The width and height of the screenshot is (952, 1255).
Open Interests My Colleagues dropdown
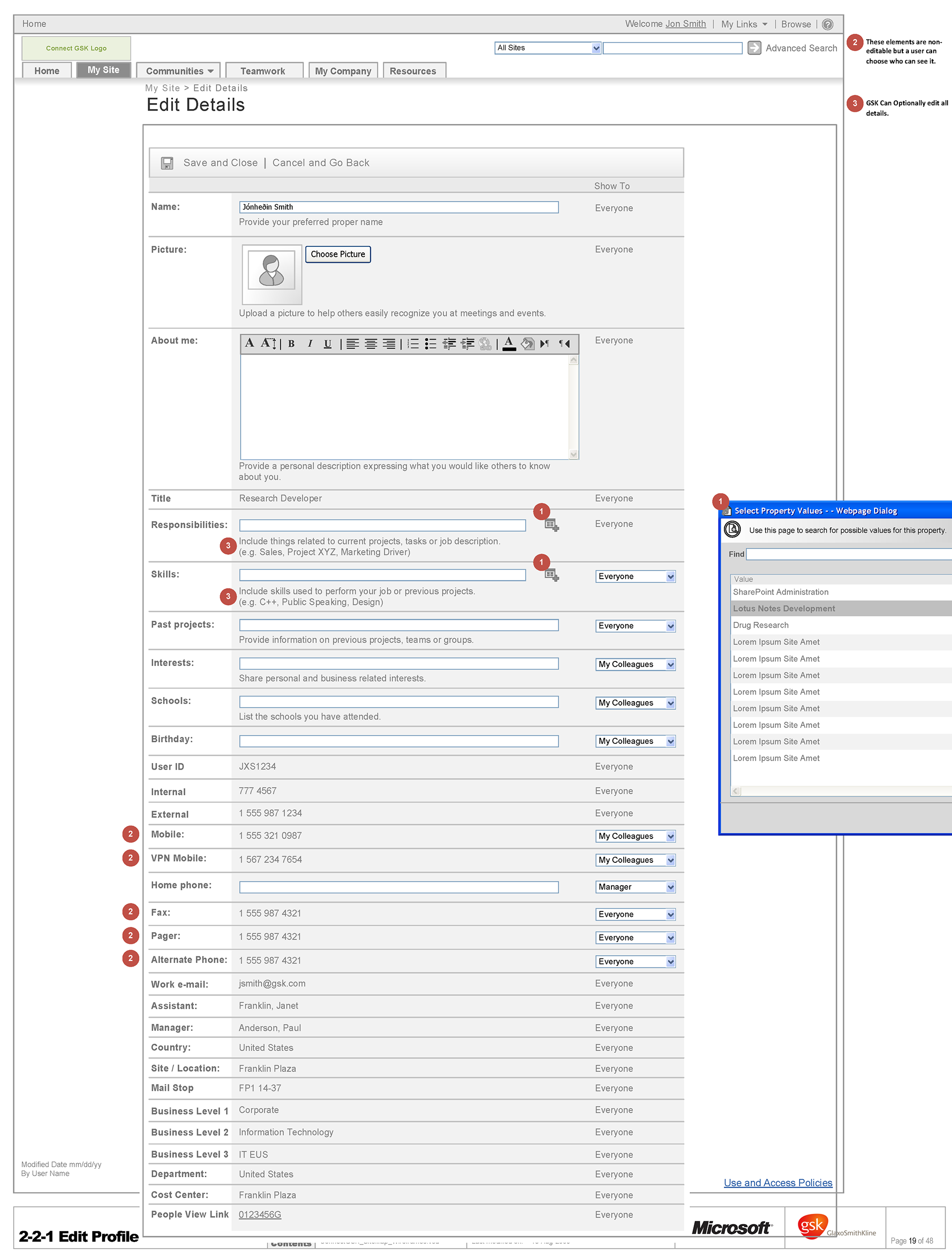670,665
